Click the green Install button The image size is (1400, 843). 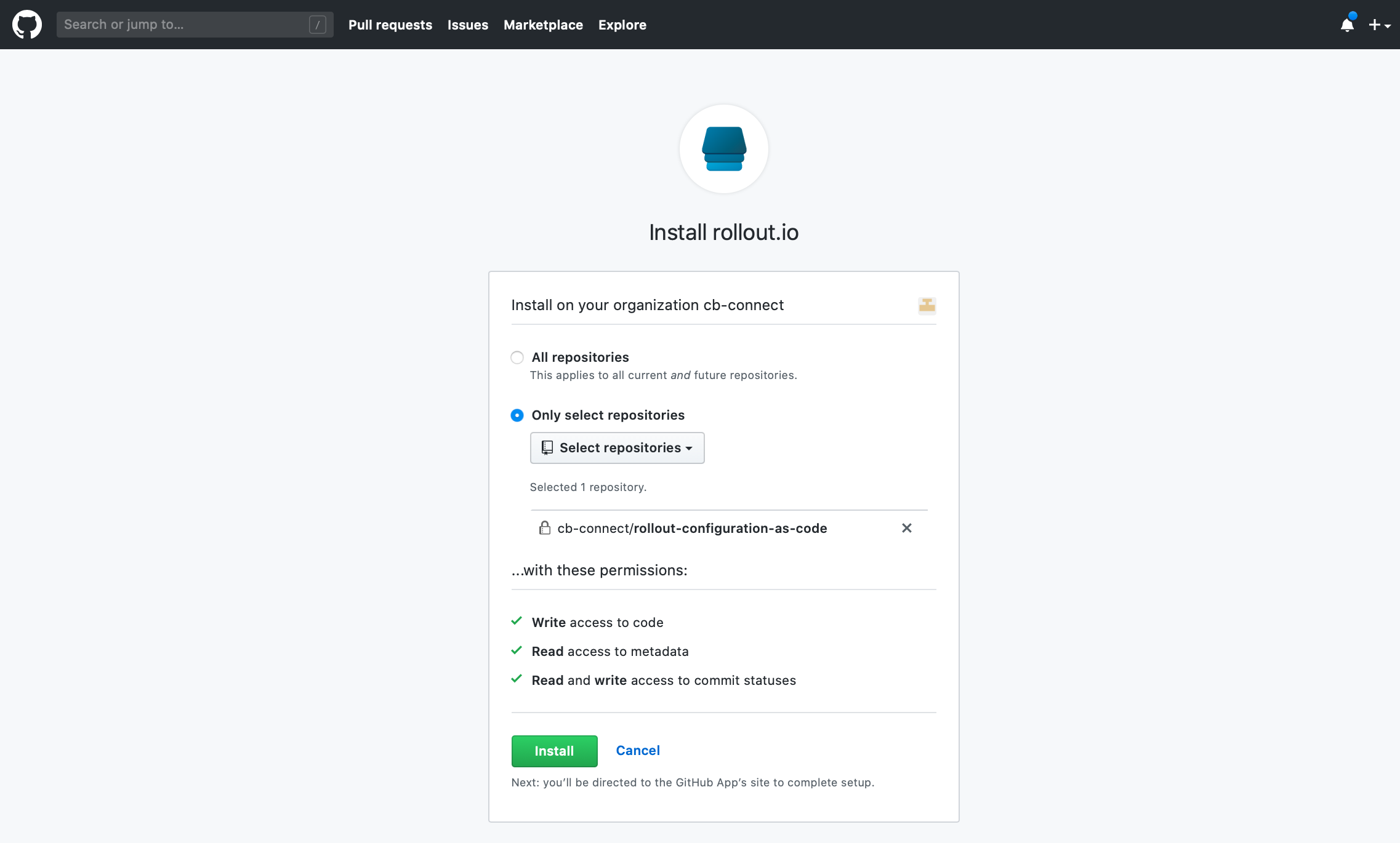coord(554,751)
